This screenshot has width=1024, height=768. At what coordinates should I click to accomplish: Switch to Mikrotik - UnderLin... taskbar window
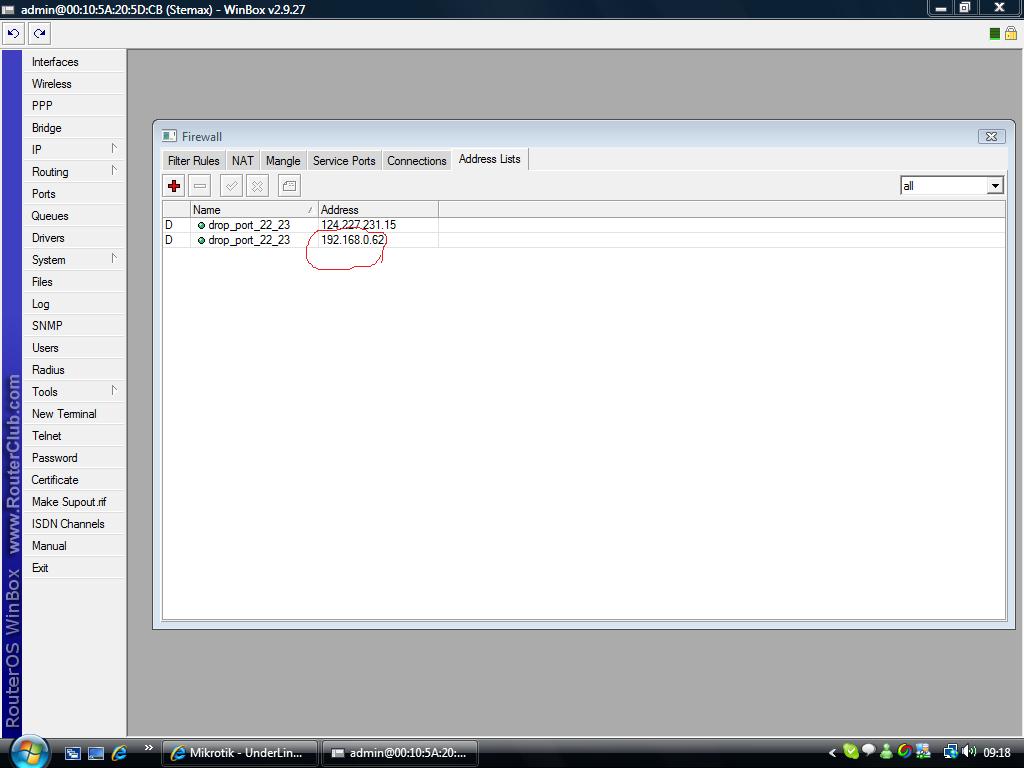(x=240, y=753)
